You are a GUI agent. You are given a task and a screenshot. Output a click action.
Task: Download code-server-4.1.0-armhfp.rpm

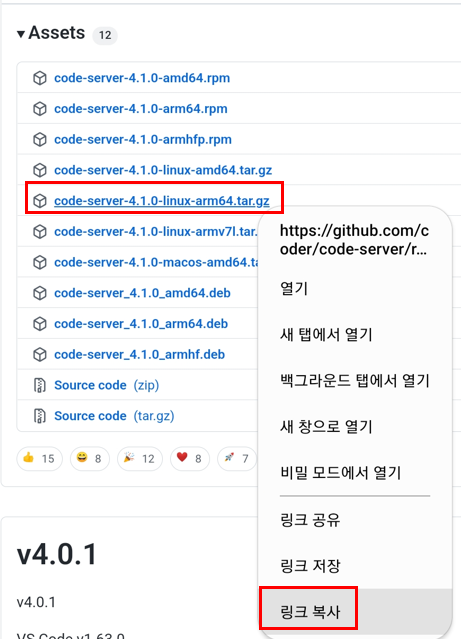click(x=143, y=139)
